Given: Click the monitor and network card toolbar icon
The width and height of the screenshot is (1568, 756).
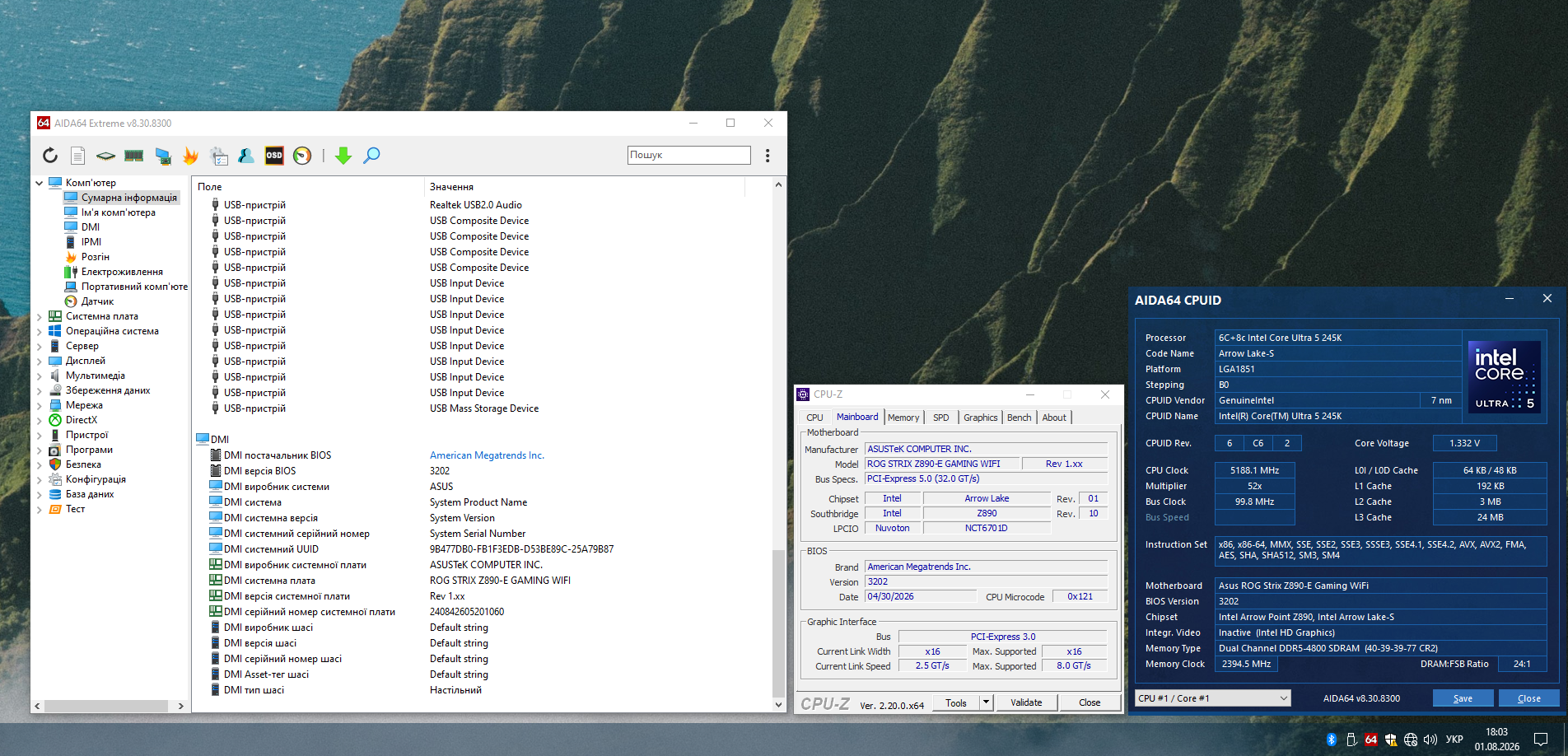Looking at the screenshot, I should click(162, 156).
